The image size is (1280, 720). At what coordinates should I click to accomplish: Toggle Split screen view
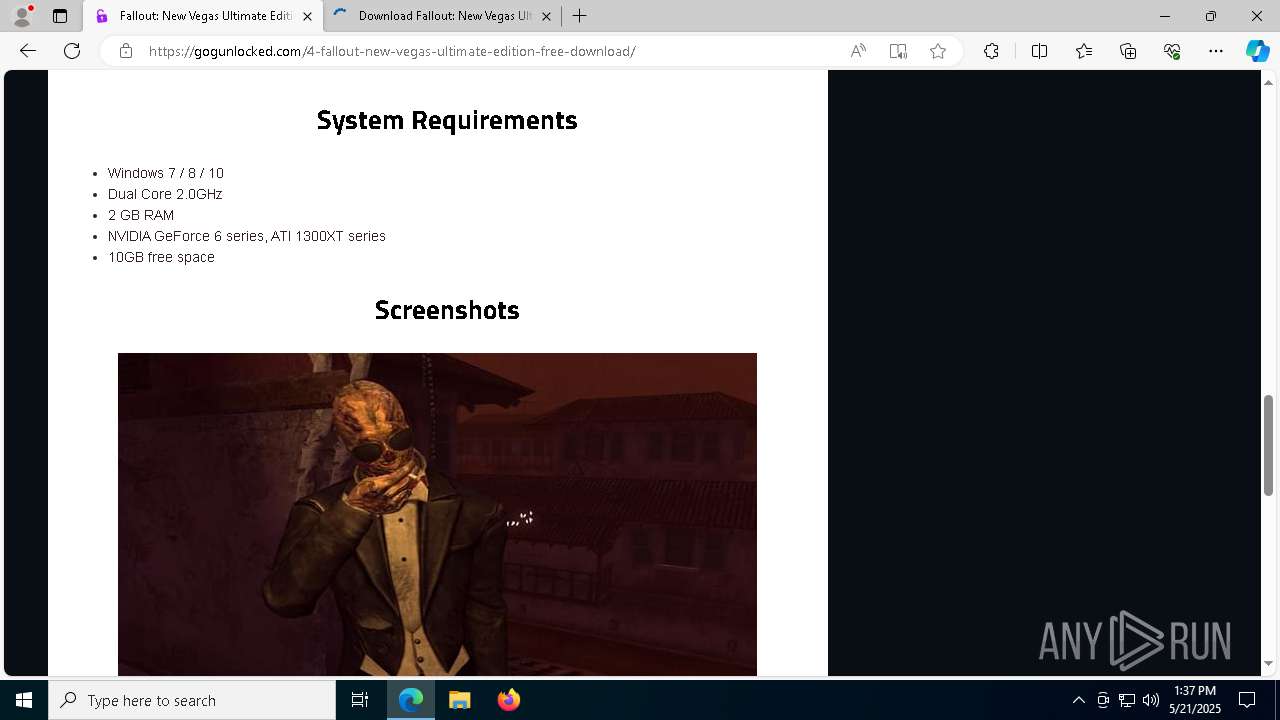coord(1039,51)
